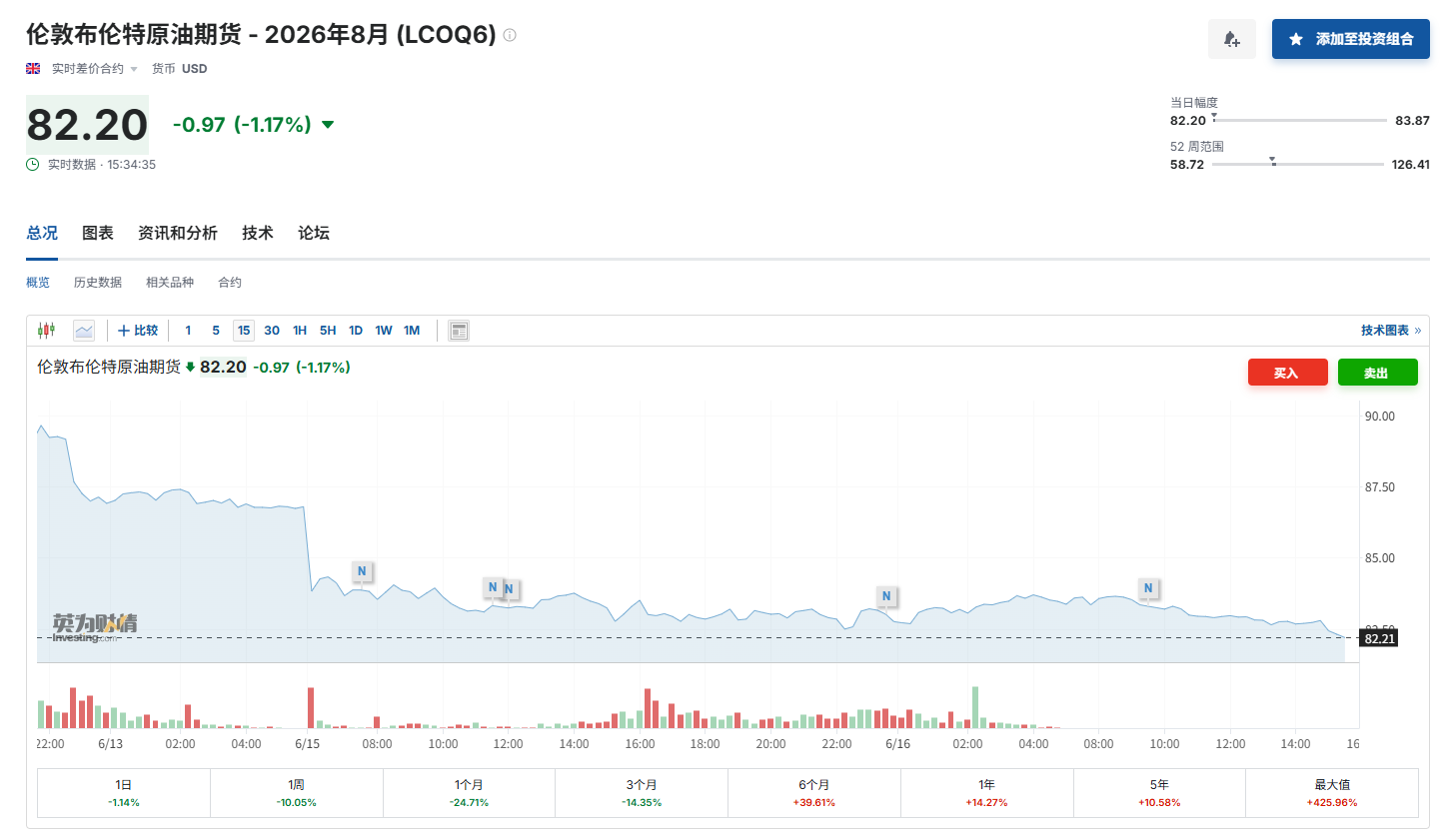Open the real-time CFD dropdown arrow
Image resolution: width=1456 pixels, height=839 pixels.
click(x=134, y=69)
